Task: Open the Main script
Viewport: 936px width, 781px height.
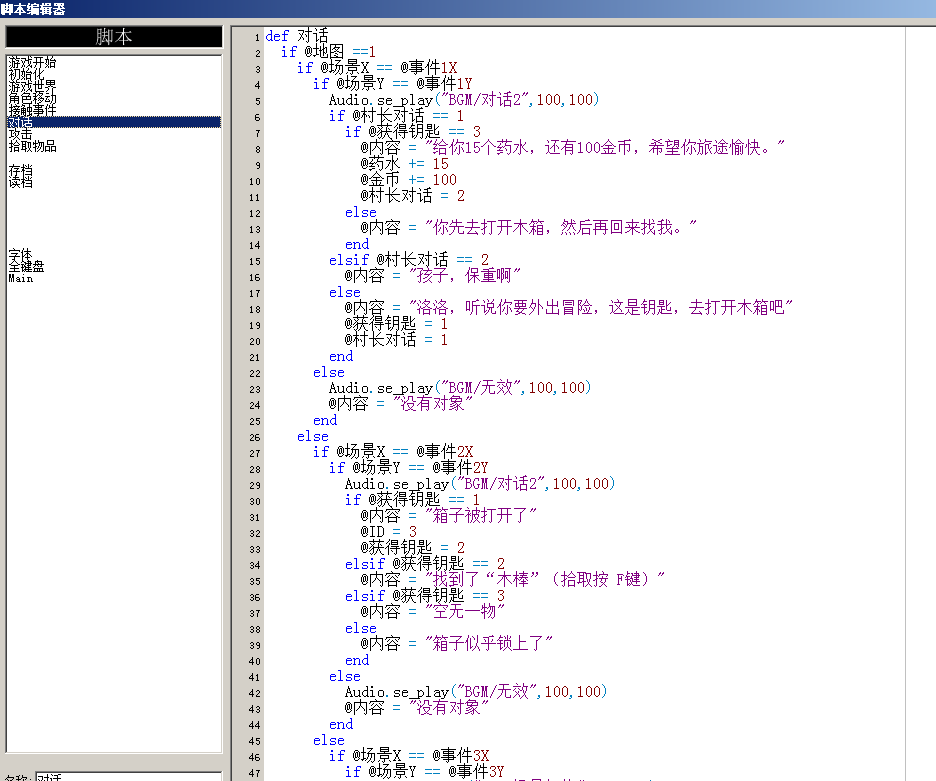Action: pyautogui.click(x=21, y=278)
